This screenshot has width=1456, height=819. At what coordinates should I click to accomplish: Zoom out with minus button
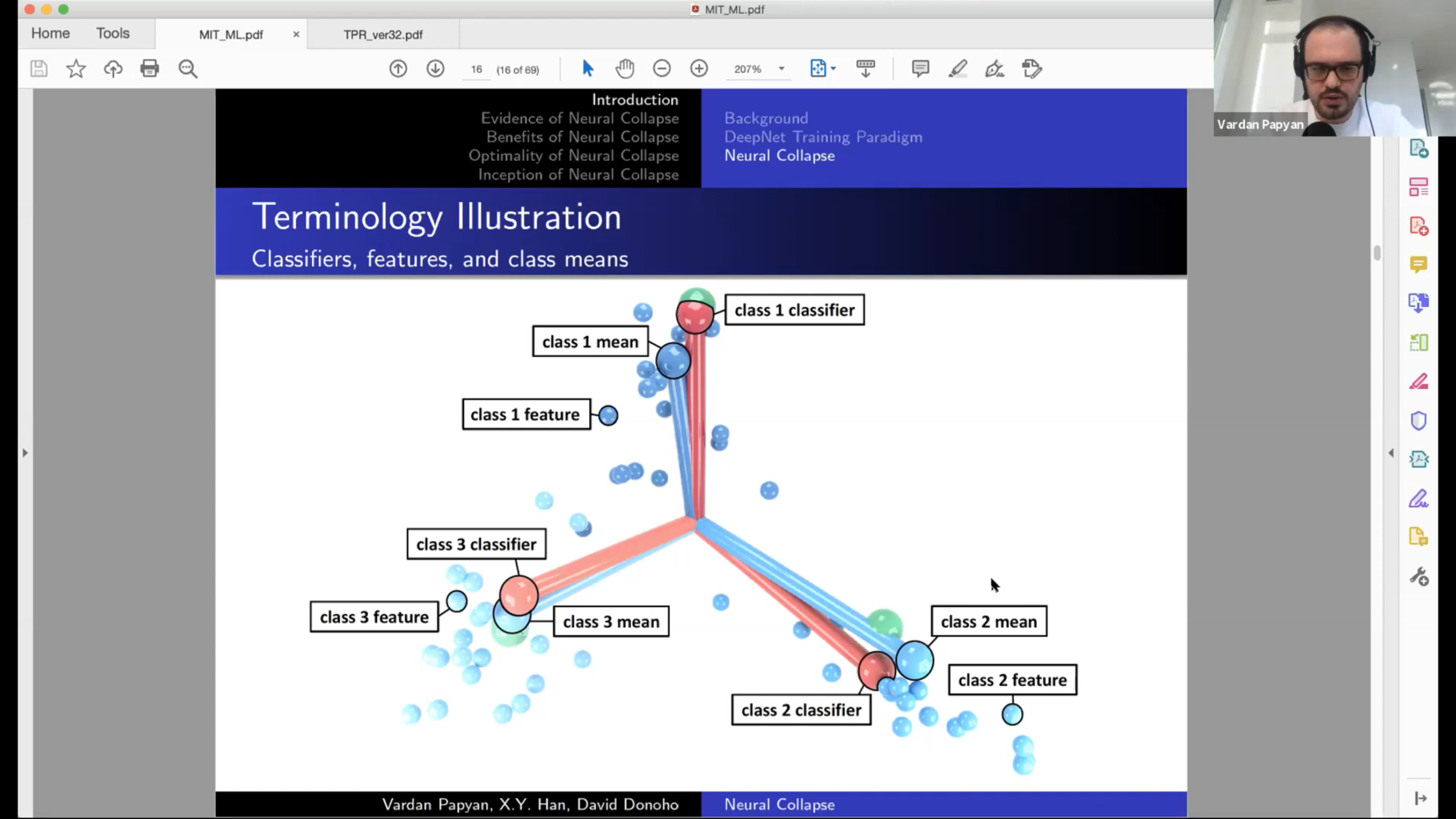(662, 69)
